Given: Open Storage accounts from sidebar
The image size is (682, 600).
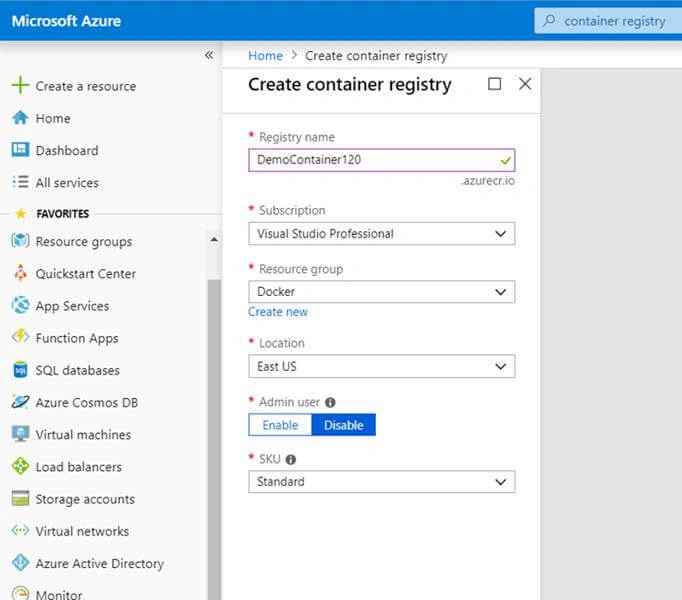Looking at the screenshot, I should tap(85, 499).
